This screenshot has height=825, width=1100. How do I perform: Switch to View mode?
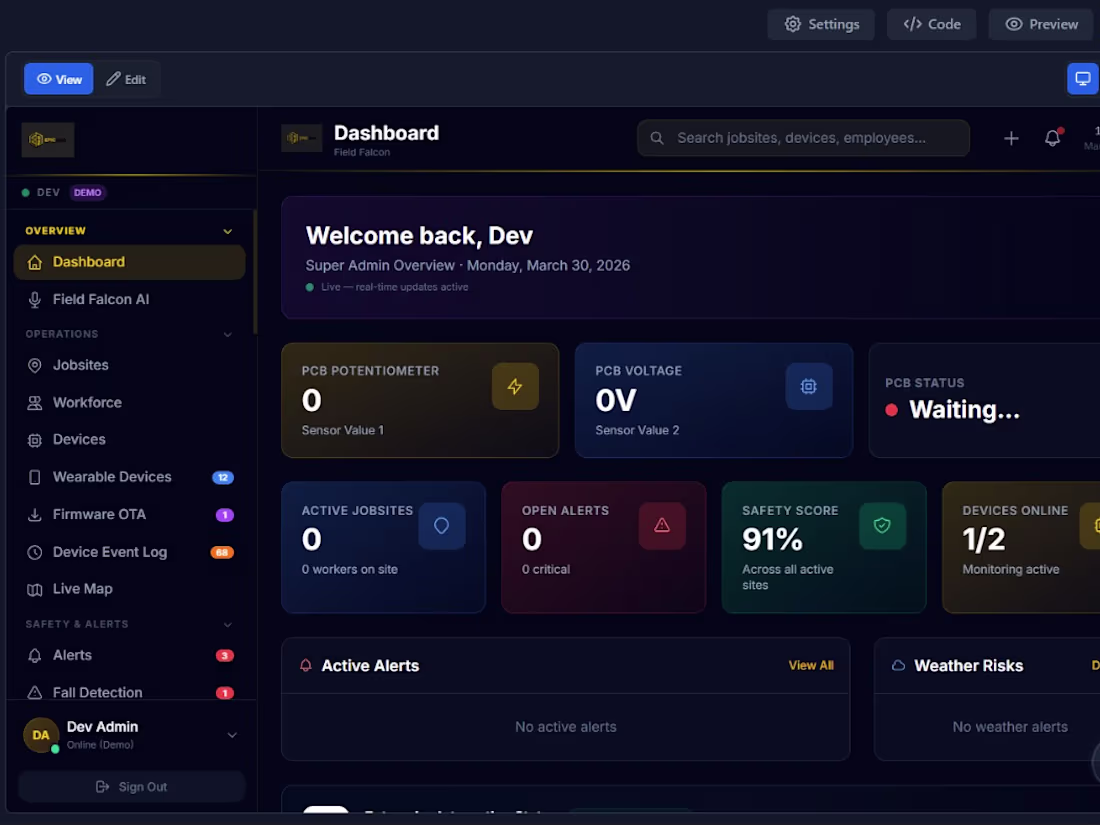tap(59, 79)
